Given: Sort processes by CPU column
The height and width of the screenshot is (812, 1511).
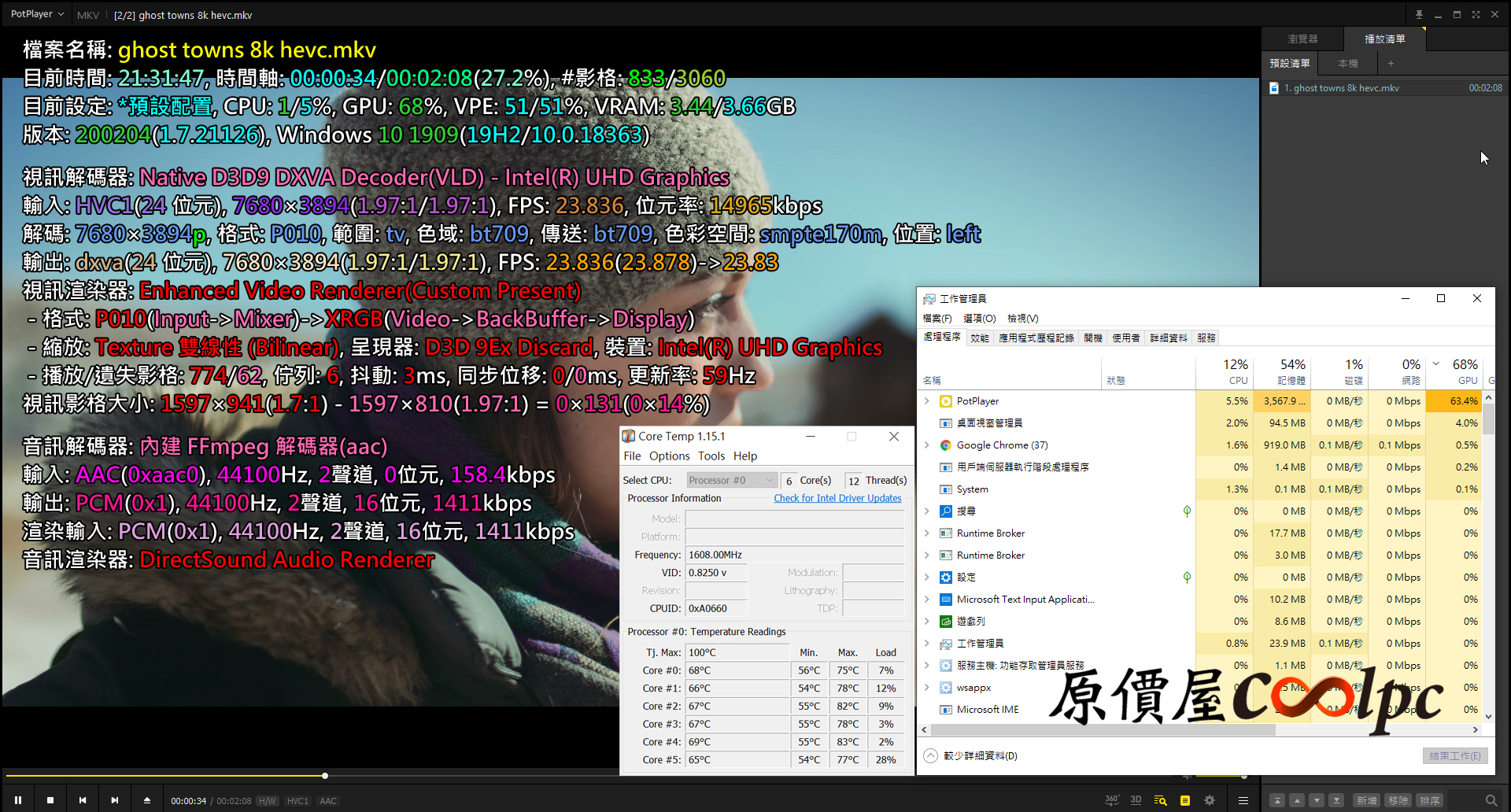Looking at the screenshot, I should 1225,371.
